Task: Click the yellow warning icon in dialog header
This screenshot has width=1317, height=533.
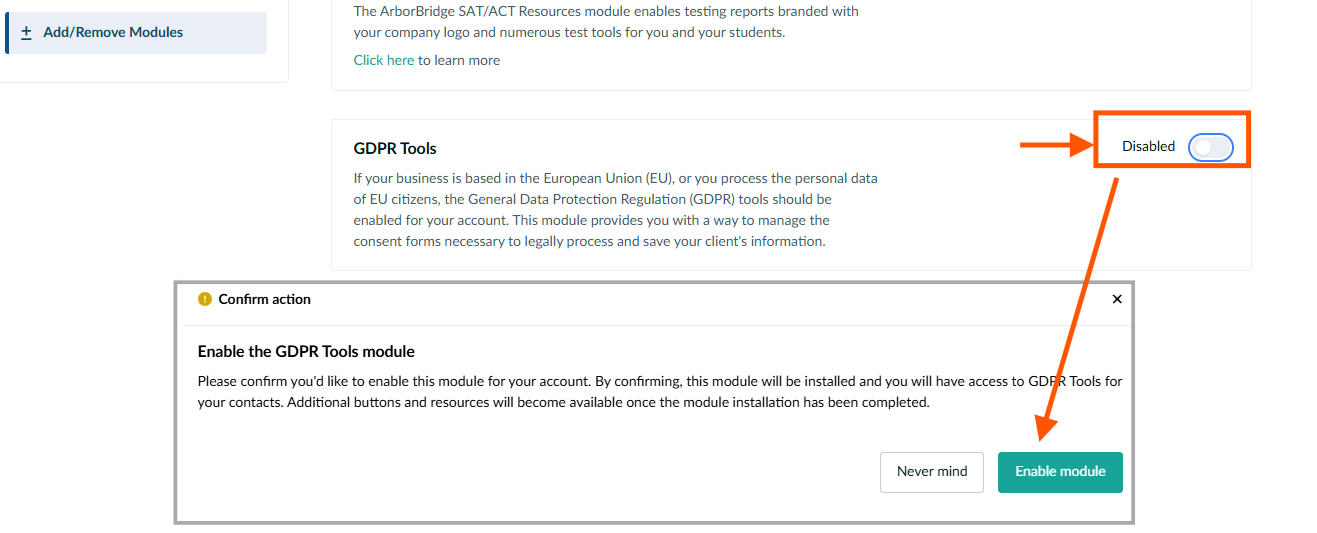Action: click(x=205, y=299)
